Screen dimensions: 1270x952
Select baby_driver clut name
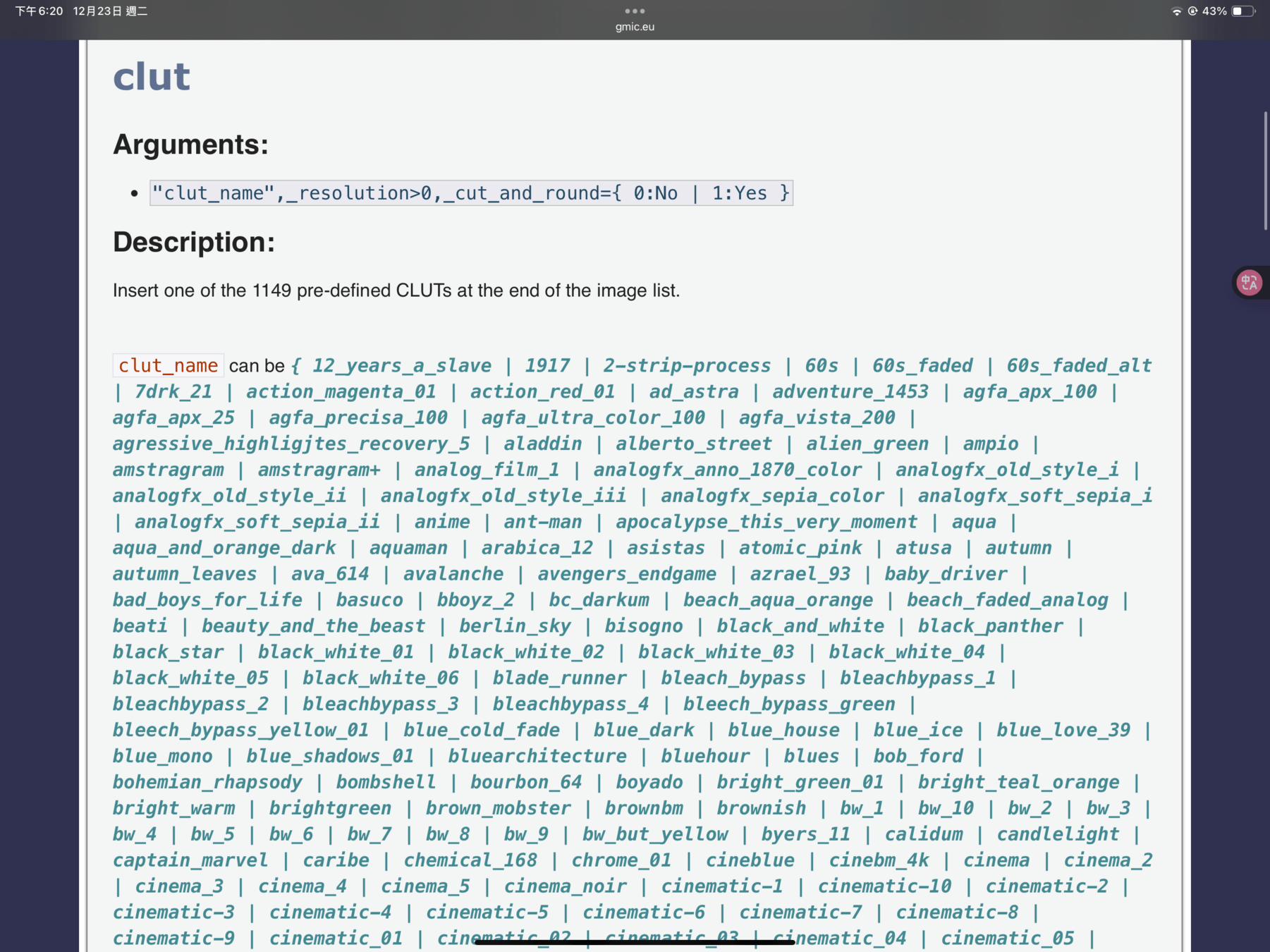click(x=946, y=574)
